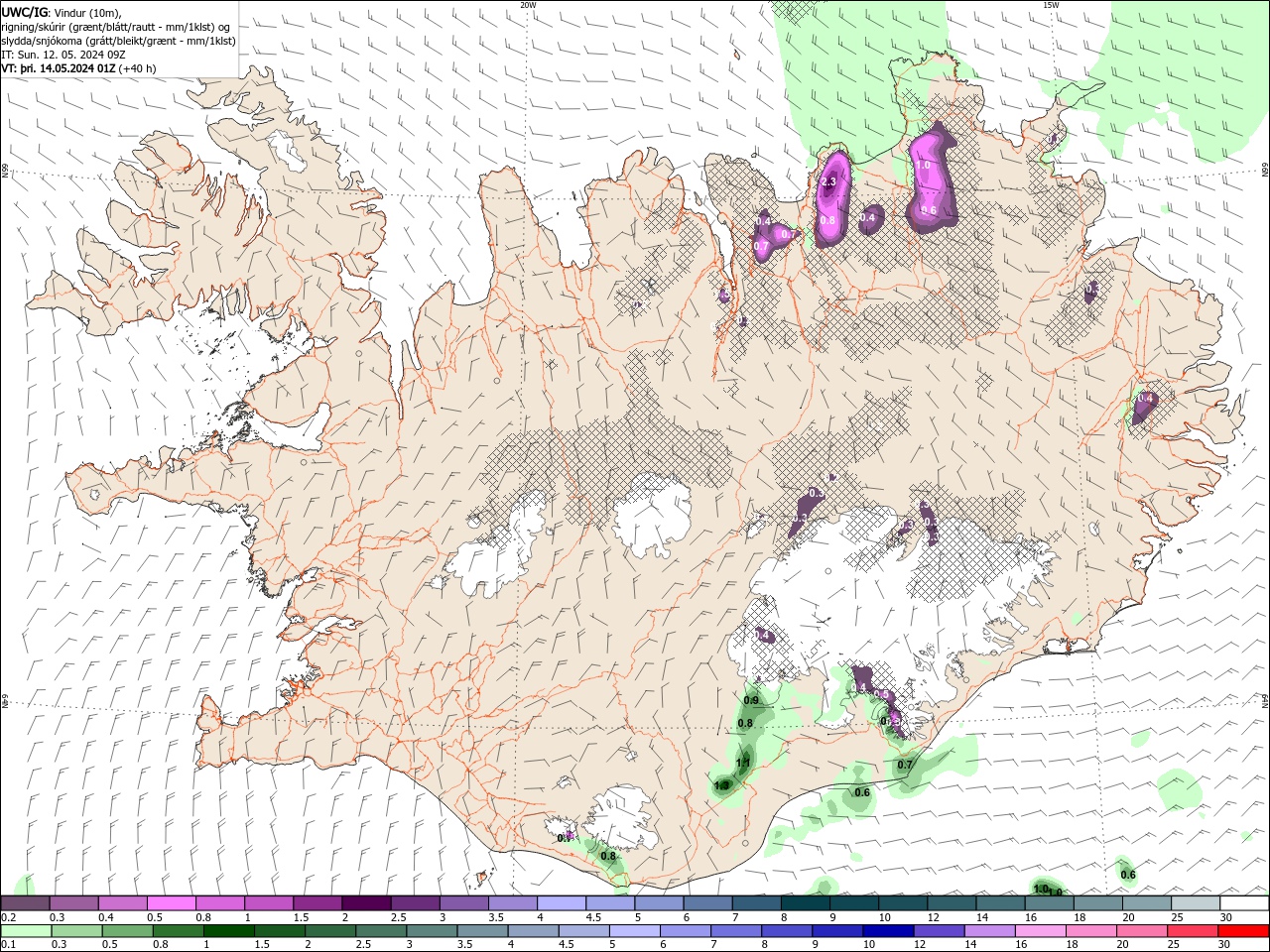Select the rain legend swatch labelled 2.5
This screenshot has height=952, width=1270.
click(380, 931)
